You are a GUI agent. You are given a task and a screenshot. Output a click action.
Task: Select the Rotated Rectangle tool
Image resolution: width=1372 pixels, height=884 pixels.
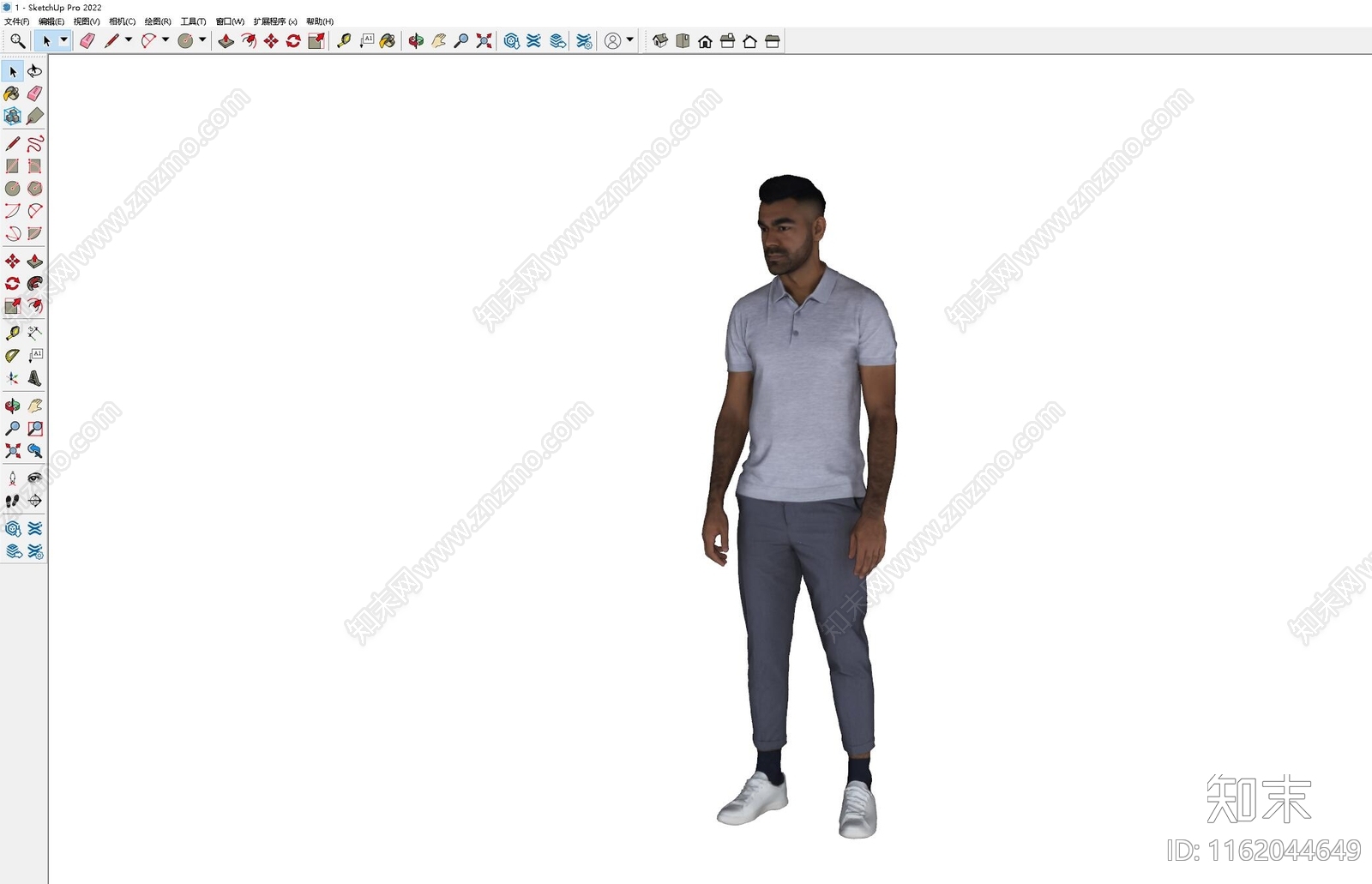click(35, 165)
